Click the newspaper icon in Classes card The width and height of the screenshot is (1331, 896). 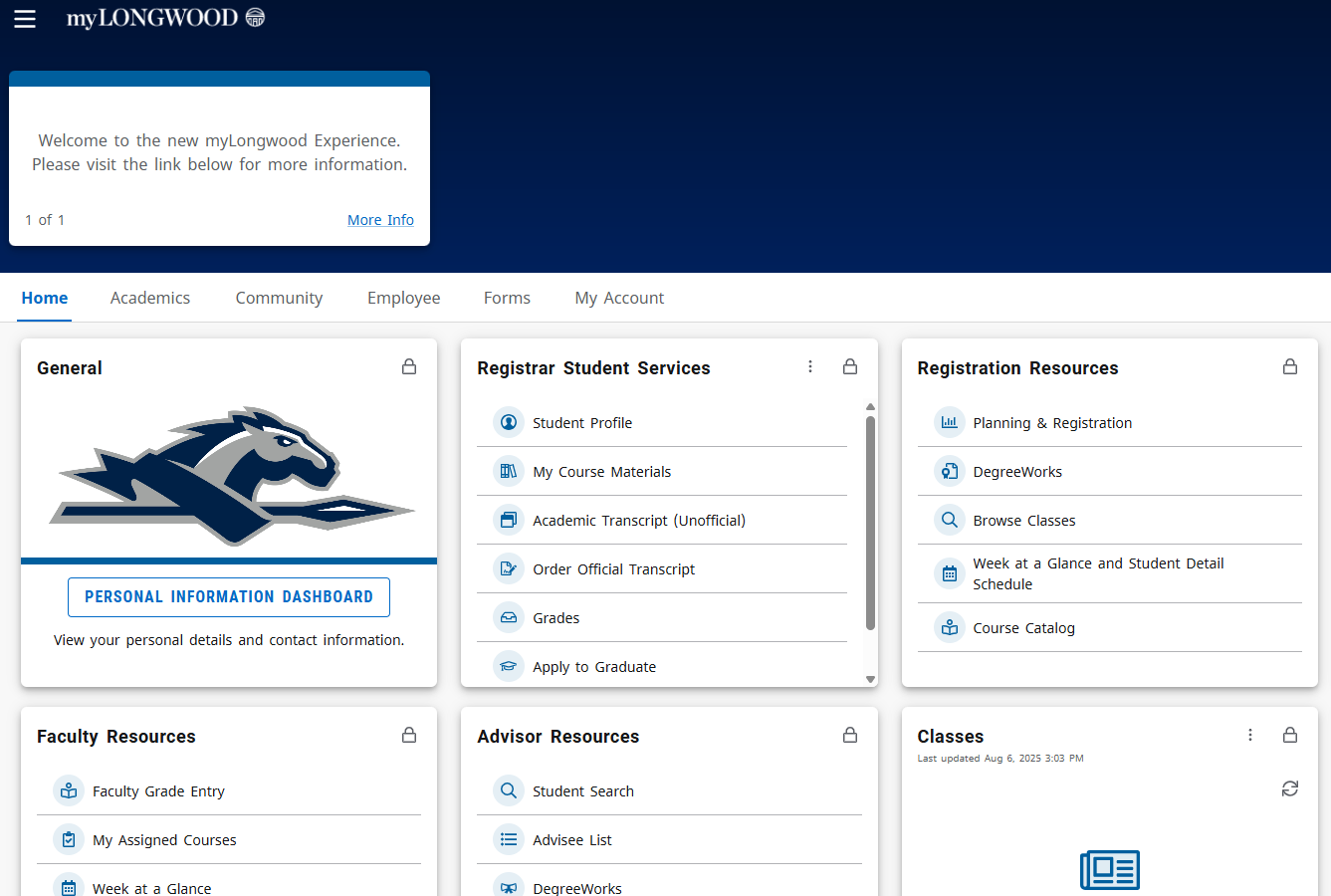[1110, 870]
